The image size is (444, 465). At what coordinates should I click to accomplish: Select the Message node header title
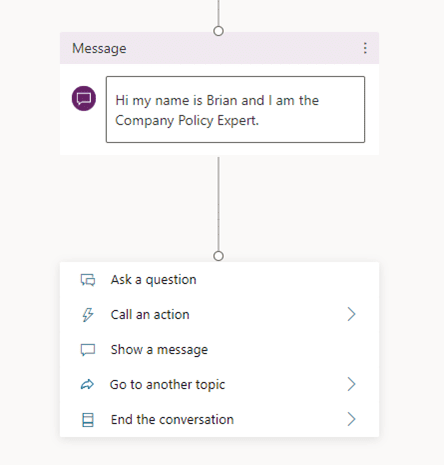tap(99, 48)
